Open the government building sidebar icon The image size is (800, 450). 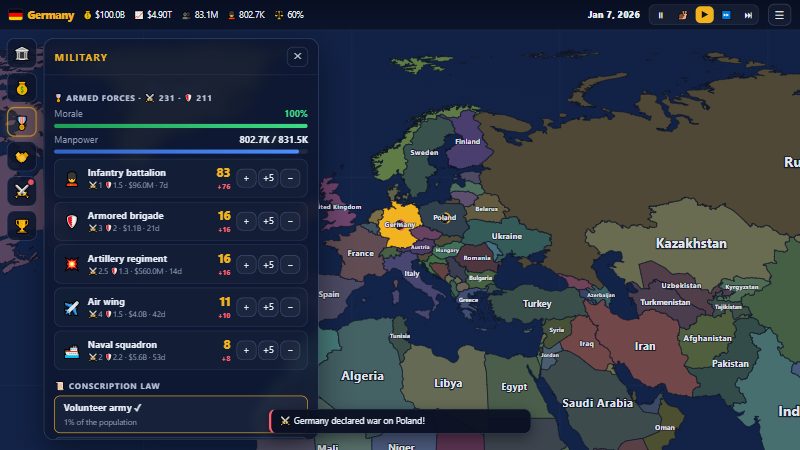[x=22, y=54]
